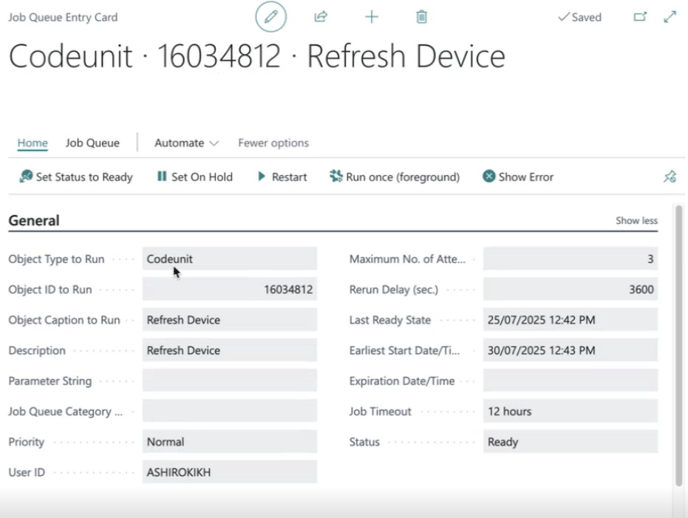Viewport: 688px width, 518px height.
Task: Click the Show less link
Action: click(x=636, y=221)
